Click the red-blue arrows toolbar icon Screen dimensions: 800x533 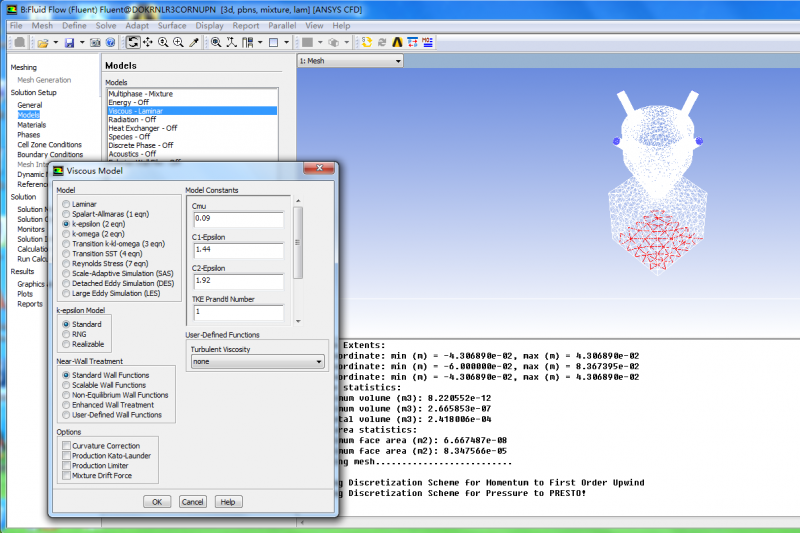(x=412, y=42)
